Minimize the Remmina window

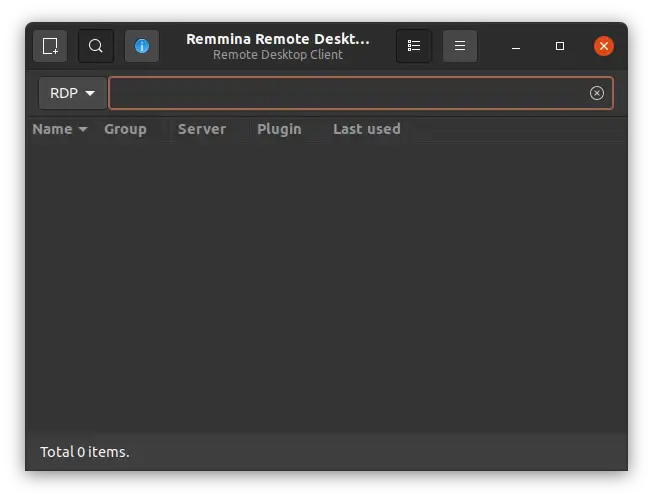(x=516, y=46)
